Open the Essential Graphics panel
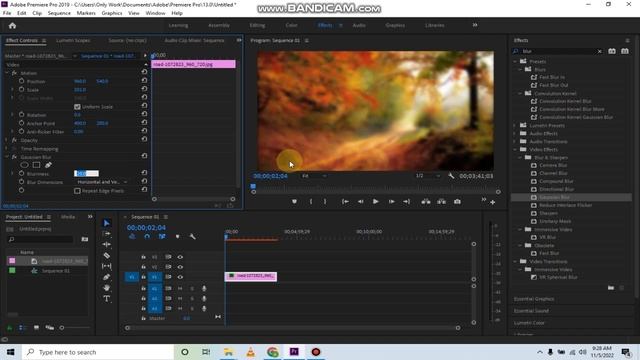Image resolution: width=640 pixels, height=360 pixels. point(534,299)
